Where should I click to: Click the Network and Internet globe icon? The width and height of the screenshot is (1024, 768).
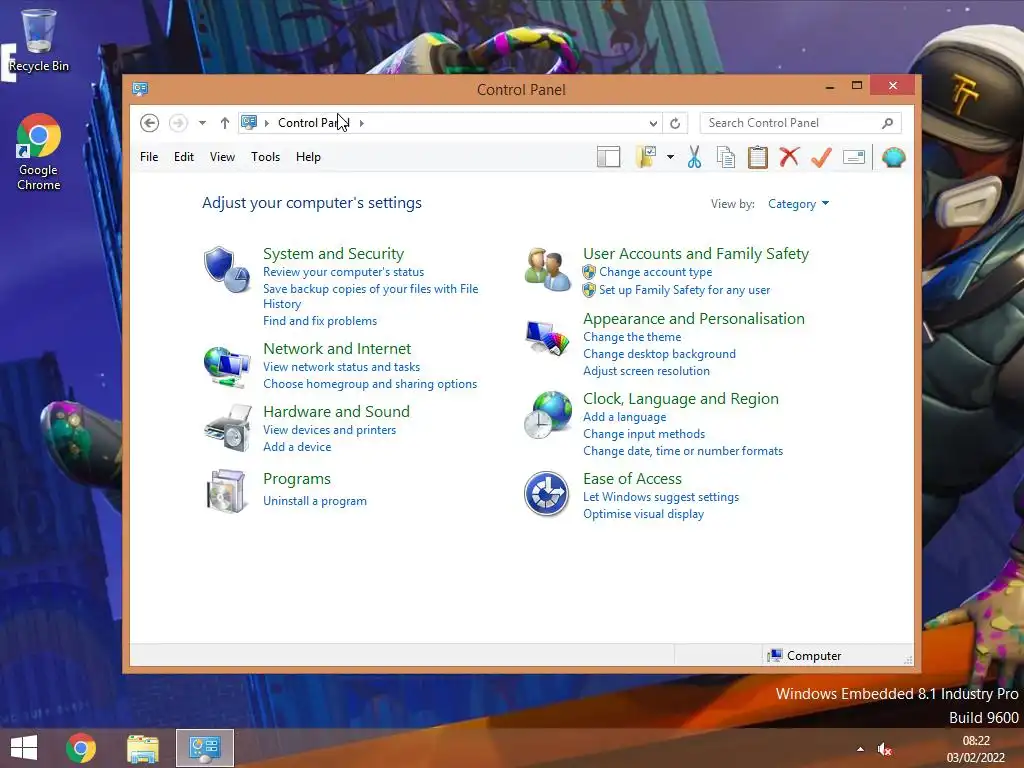click(x=227, y=366)
